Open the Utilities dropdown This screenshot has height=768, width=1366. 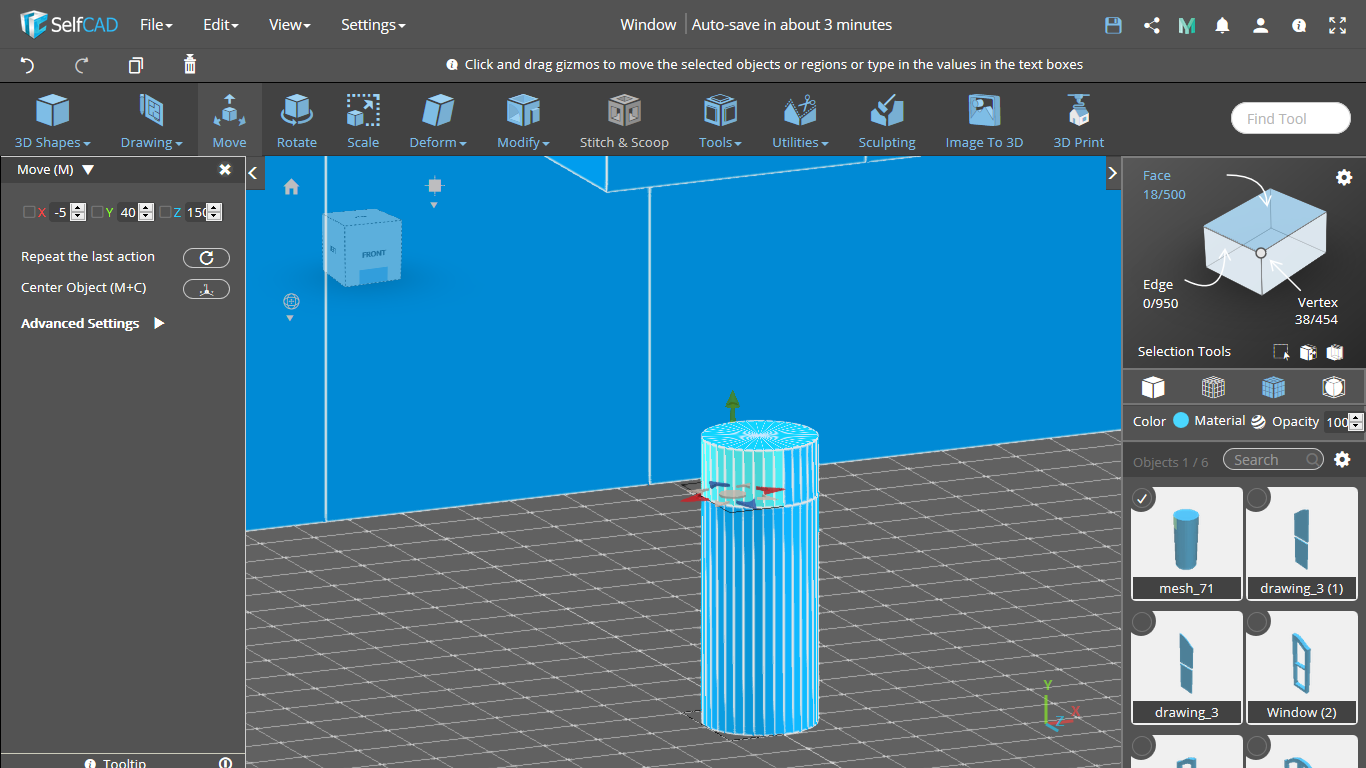click(800, 120)
